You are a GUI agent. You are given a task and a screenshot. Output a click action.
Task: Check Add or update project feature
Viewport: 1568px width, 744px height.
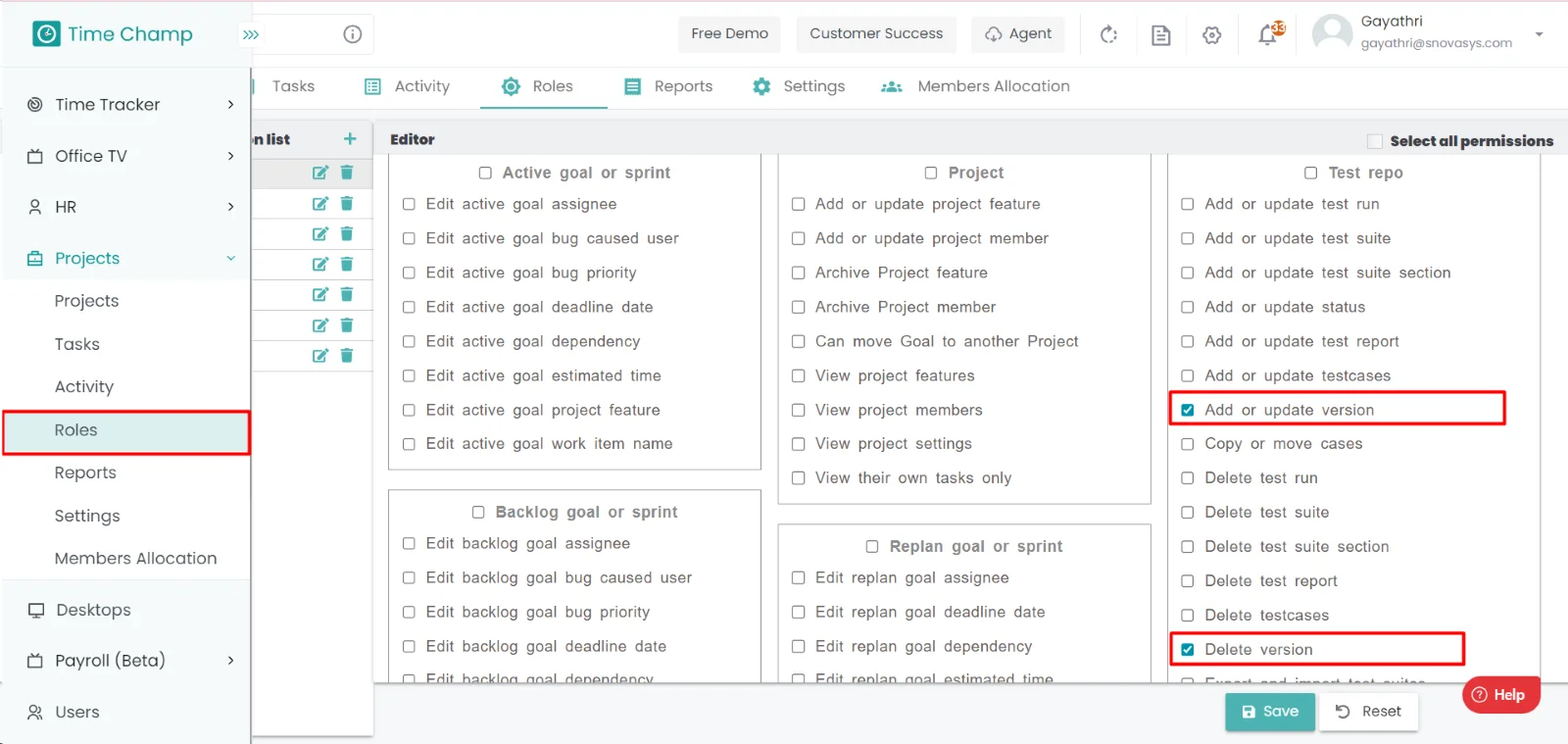click(799, 204)
